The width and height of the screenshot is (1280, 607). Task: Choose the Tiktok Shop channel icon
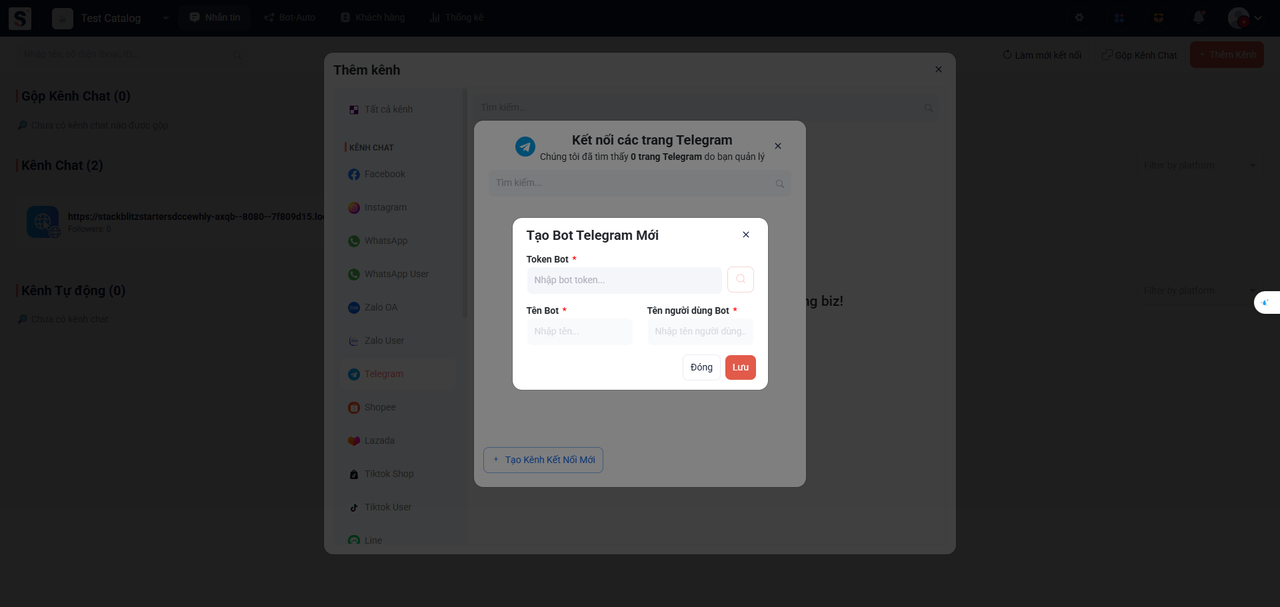point(354,474)
